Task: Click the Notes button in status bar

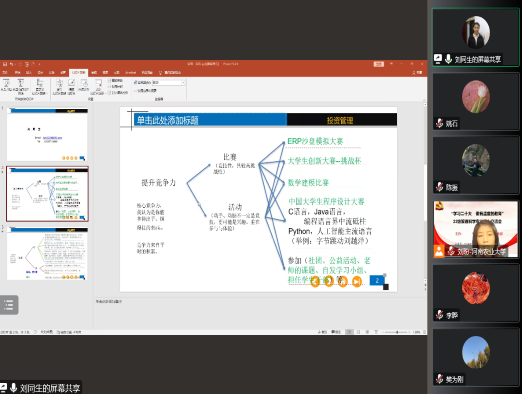Action: pos(322,332)
